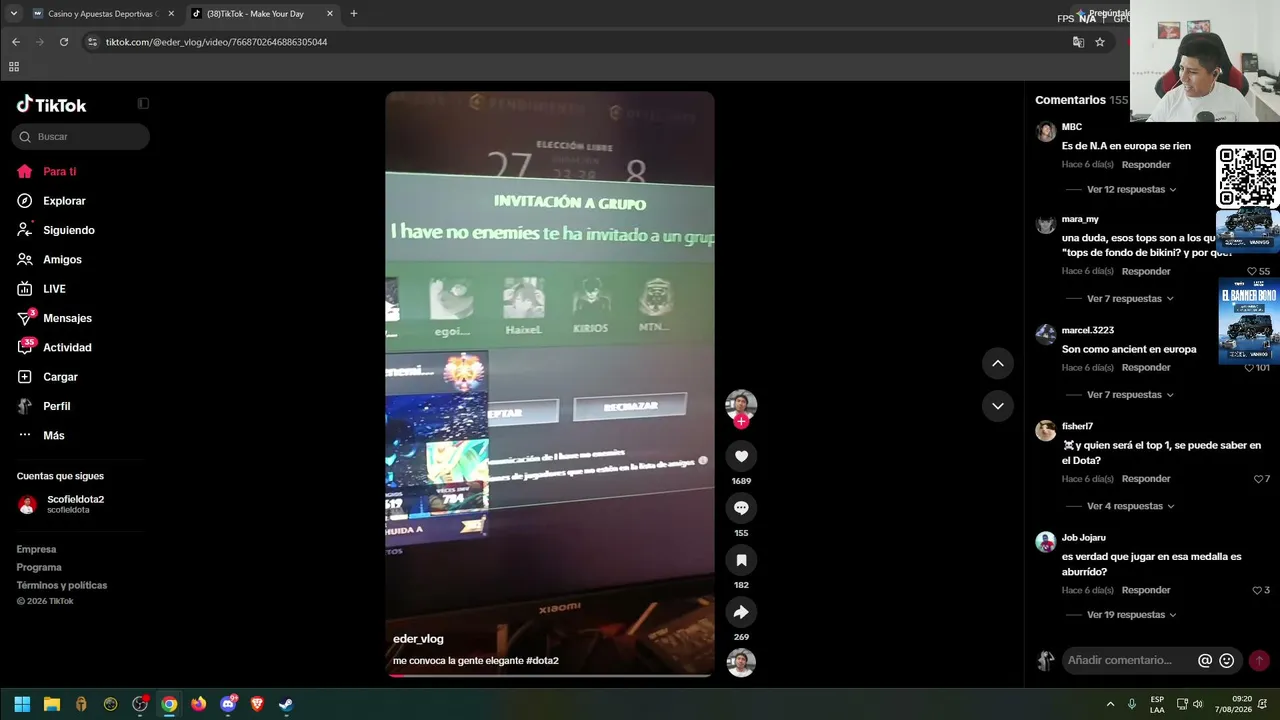
Task: Reload the TikTok page
Action: 64,42
